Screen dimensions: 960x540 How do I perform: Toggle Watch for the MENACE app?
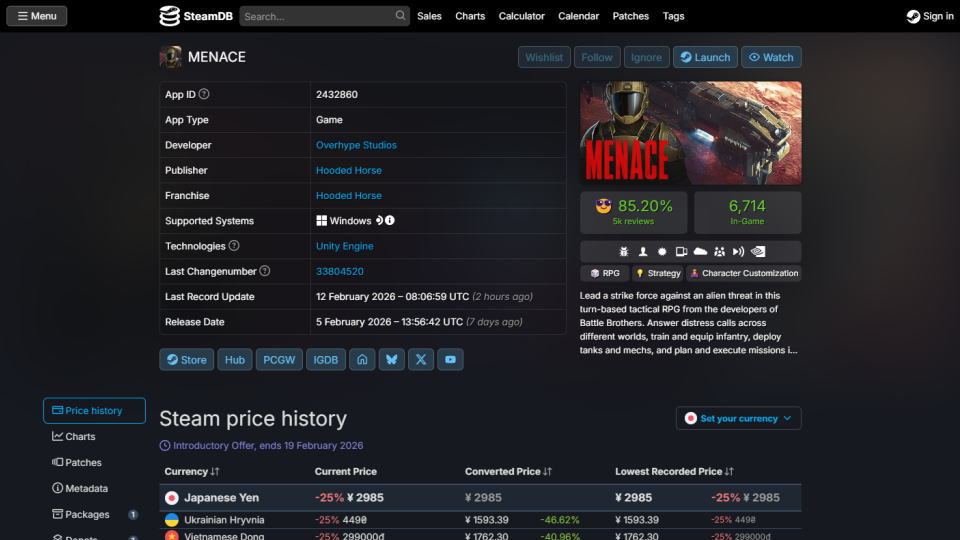771,58
